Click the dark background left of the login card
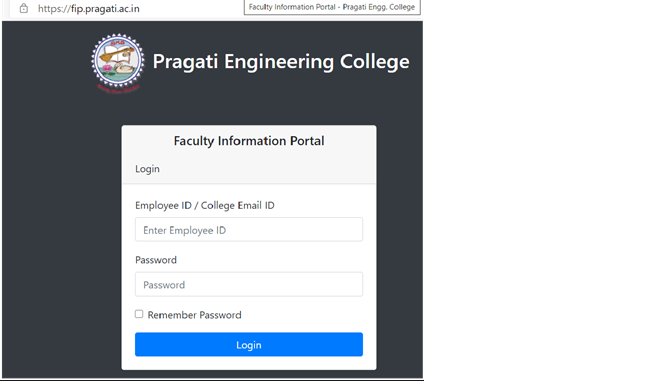Image resolution: width=661 pixels, height=381 pixels. tap(62, 247)
